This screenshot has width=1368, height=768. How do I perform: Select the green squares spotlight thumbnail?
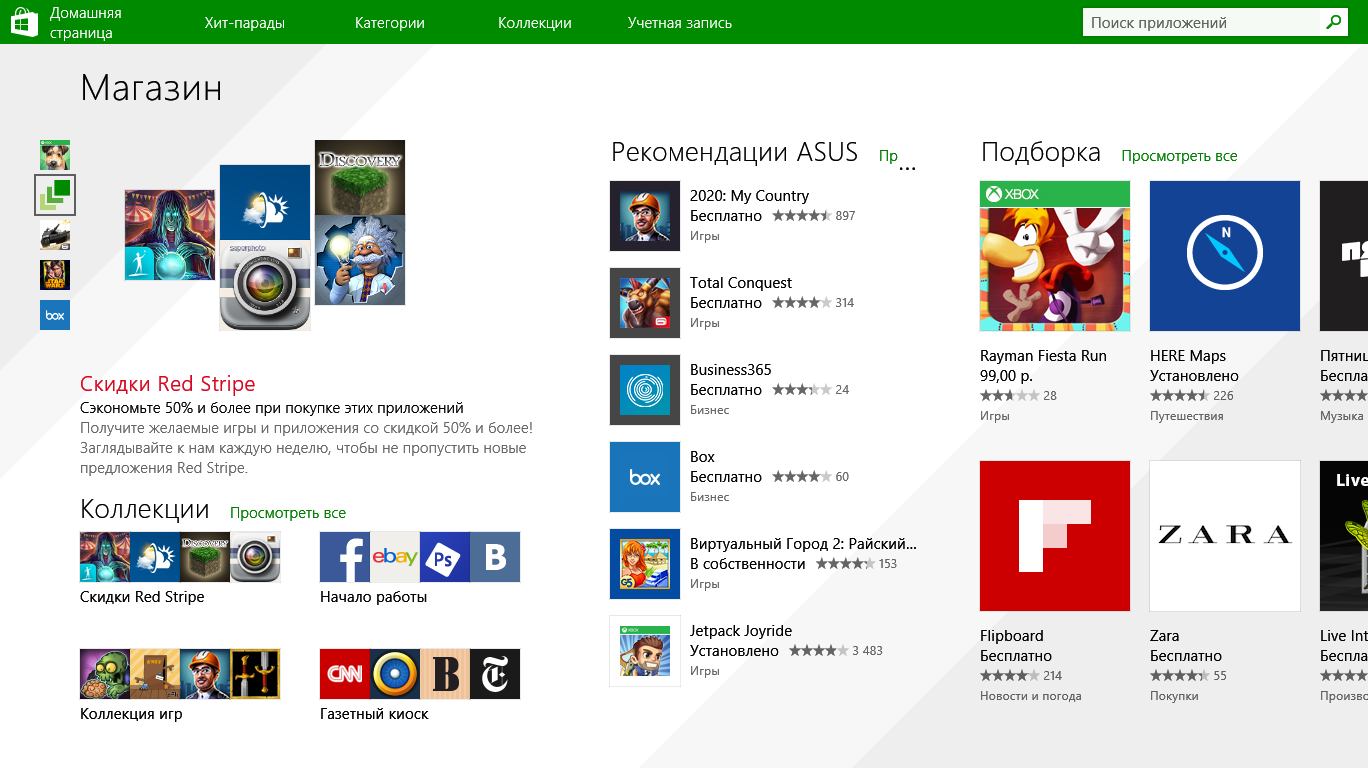coord(55,195)
